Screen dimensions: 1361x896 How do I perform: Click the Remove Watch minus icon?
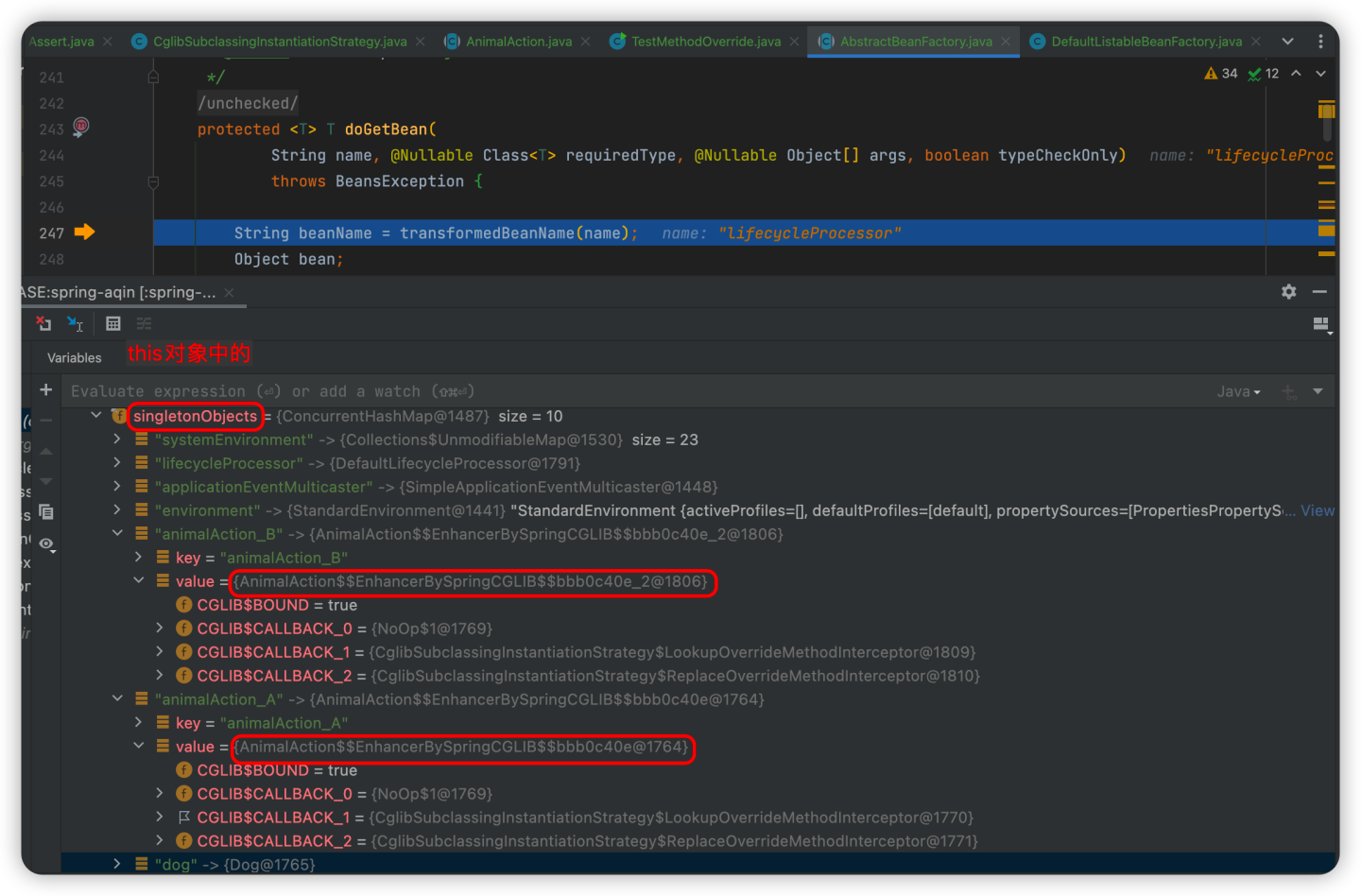coord(45,421)
